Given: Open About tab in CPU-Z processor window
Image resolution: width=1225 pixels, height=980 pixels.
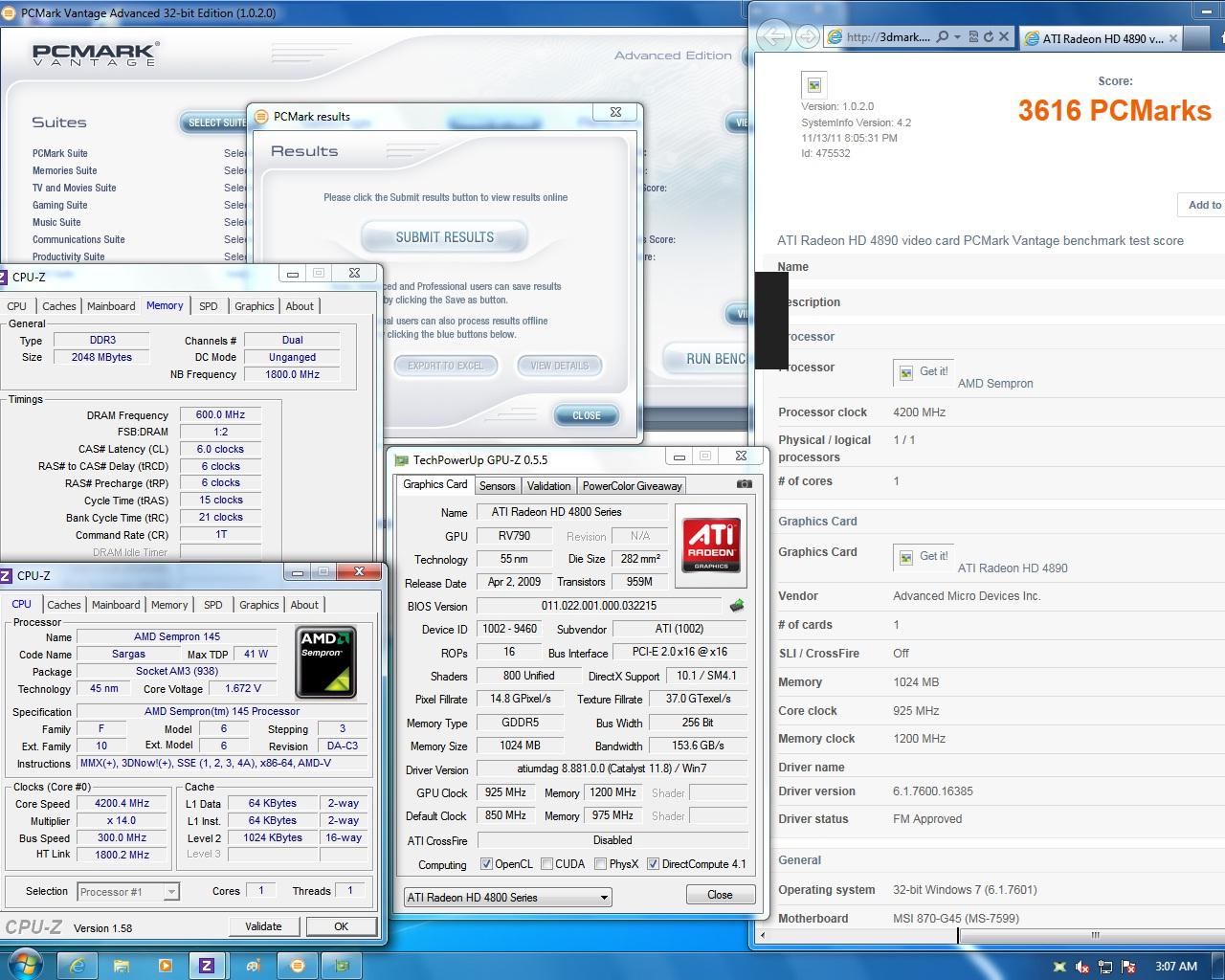Looking at the screenshot, I should click(x=304, y=605).
